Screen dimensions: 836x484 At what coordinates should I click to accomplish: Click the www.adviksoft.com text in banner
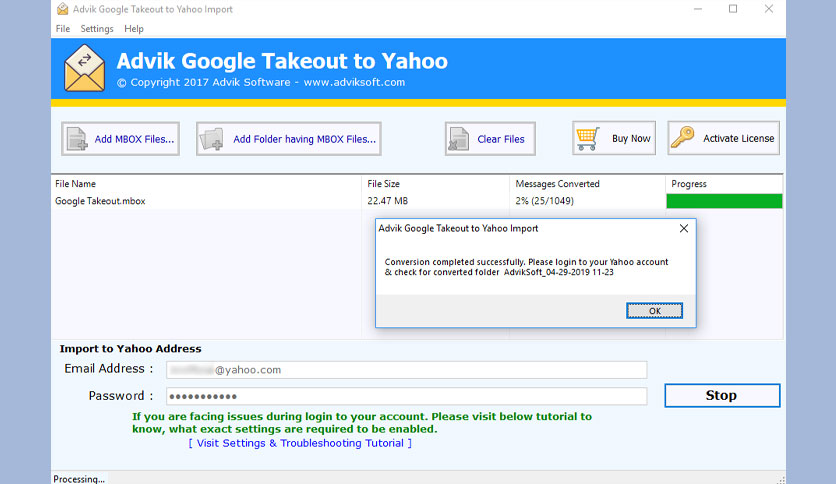click(354, 83)
